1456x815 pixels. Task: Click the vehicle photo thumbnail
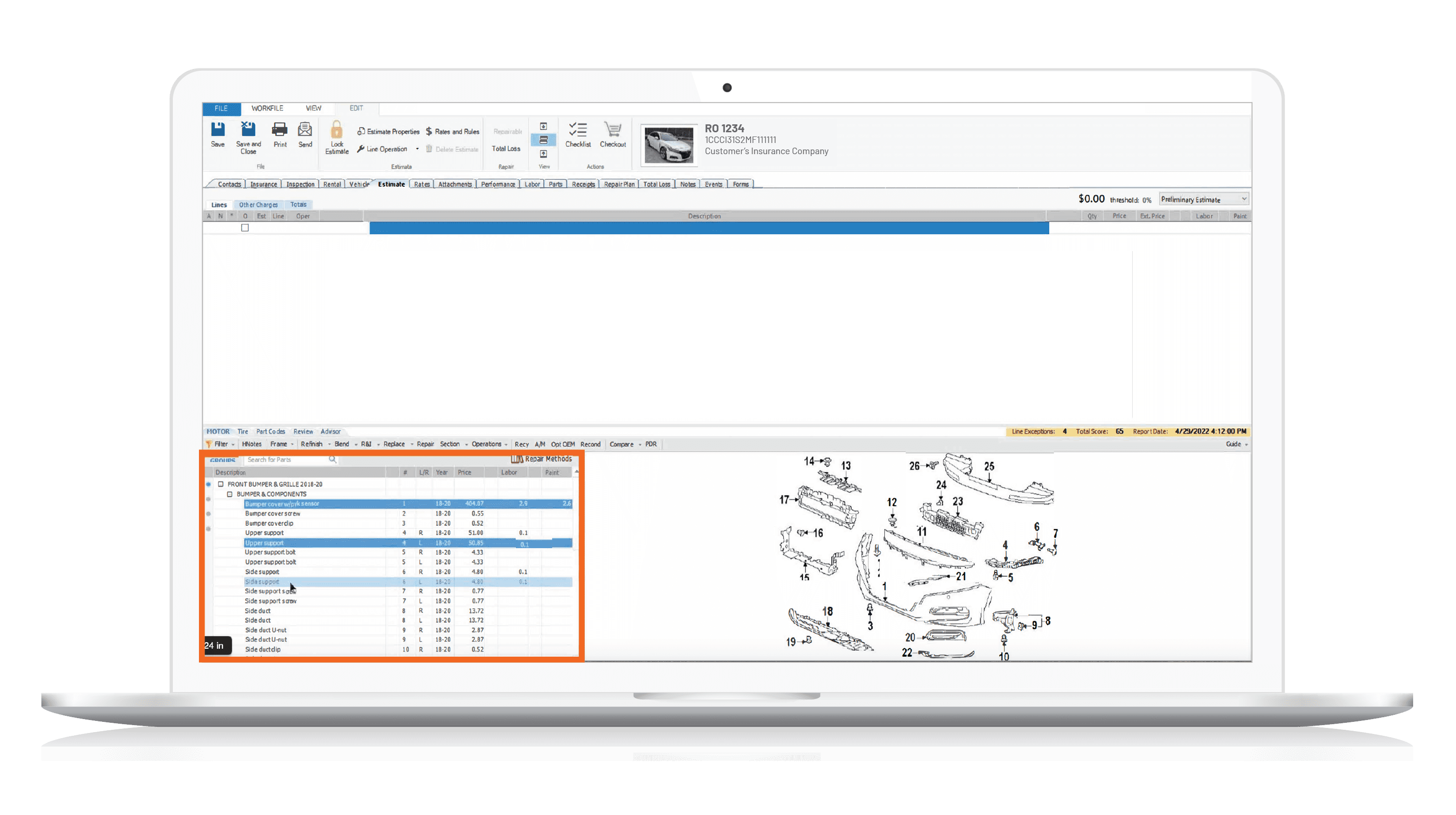[x=669, y=146]
